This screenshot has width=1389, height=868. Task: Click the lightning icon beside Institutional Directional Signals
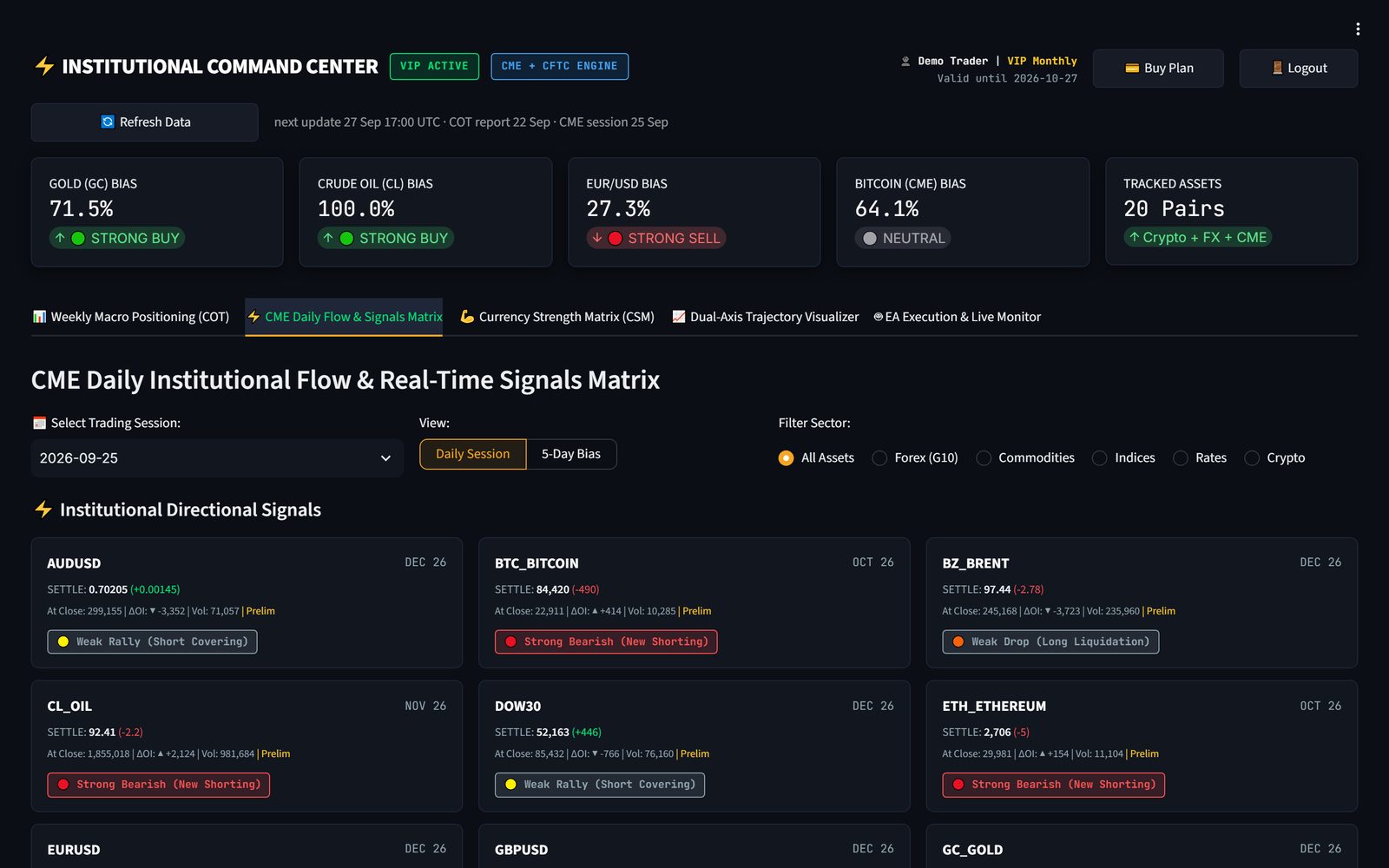tap(43, 510)
